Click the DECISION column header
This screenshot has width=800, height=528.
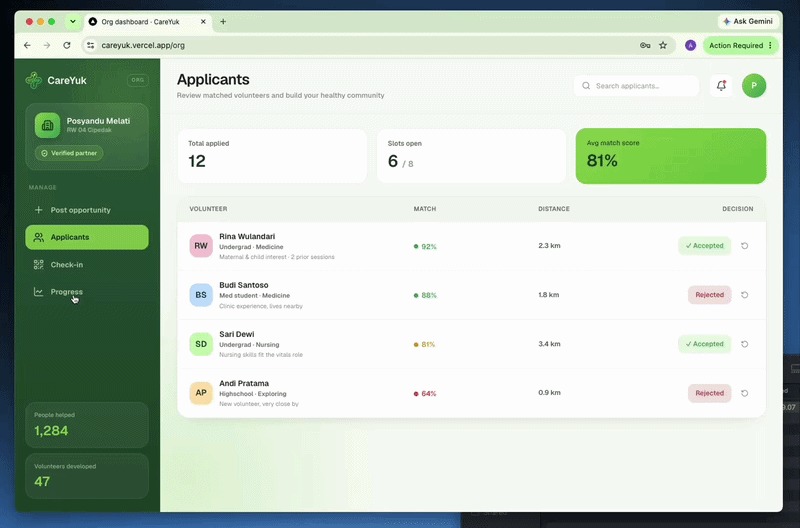pyautogui.click(x=738, y=209)
